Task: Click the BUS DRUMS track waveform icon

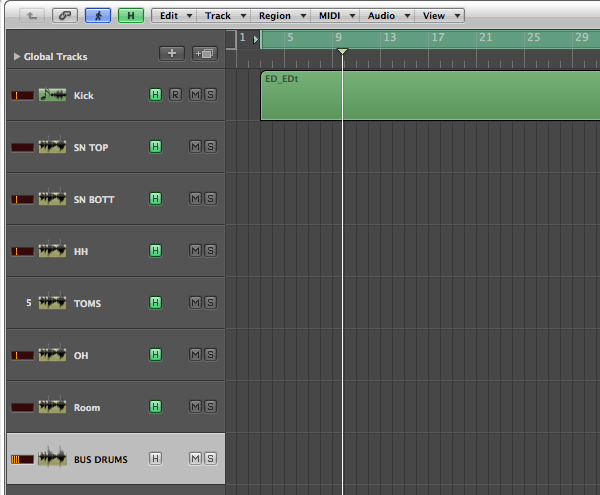Action: (52, 457)
